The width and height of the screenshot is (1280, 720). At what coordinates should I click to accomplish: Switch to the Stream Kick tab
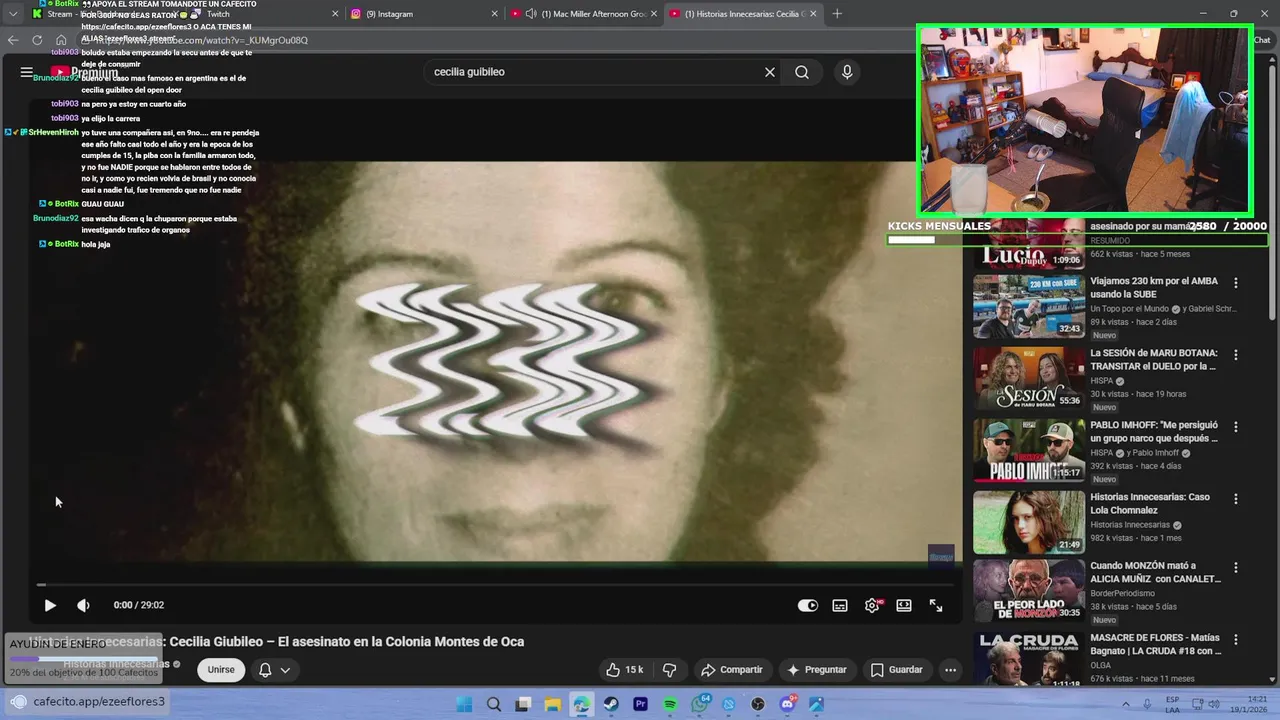pyautogui.click(x=105, y=14)
